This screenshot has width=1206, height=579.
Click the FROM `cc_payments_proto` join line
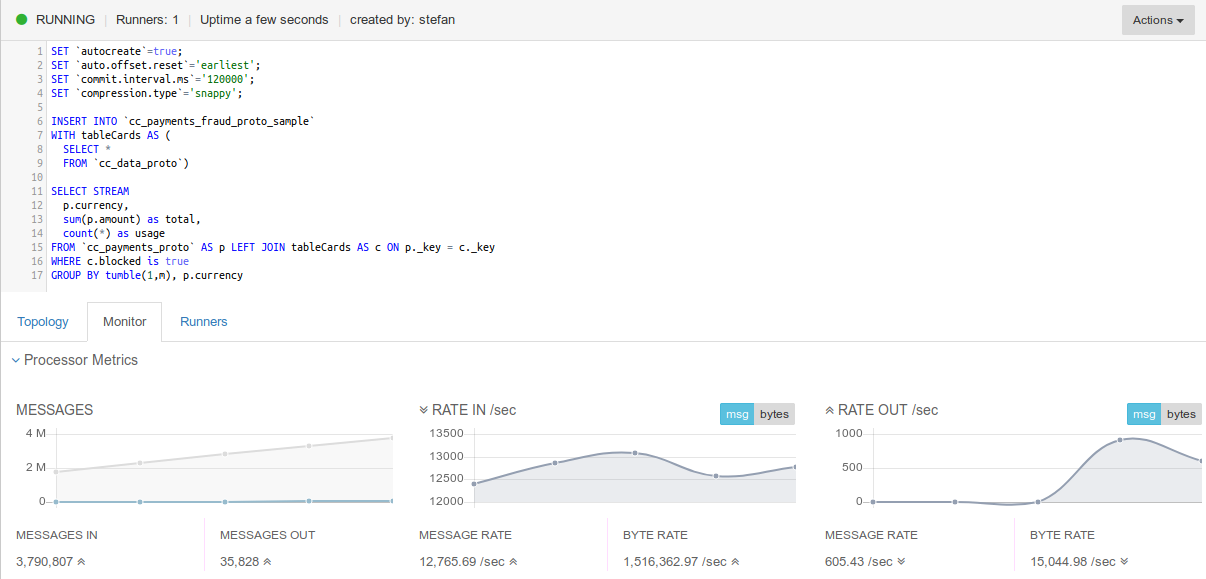click(x=273, y=247)
